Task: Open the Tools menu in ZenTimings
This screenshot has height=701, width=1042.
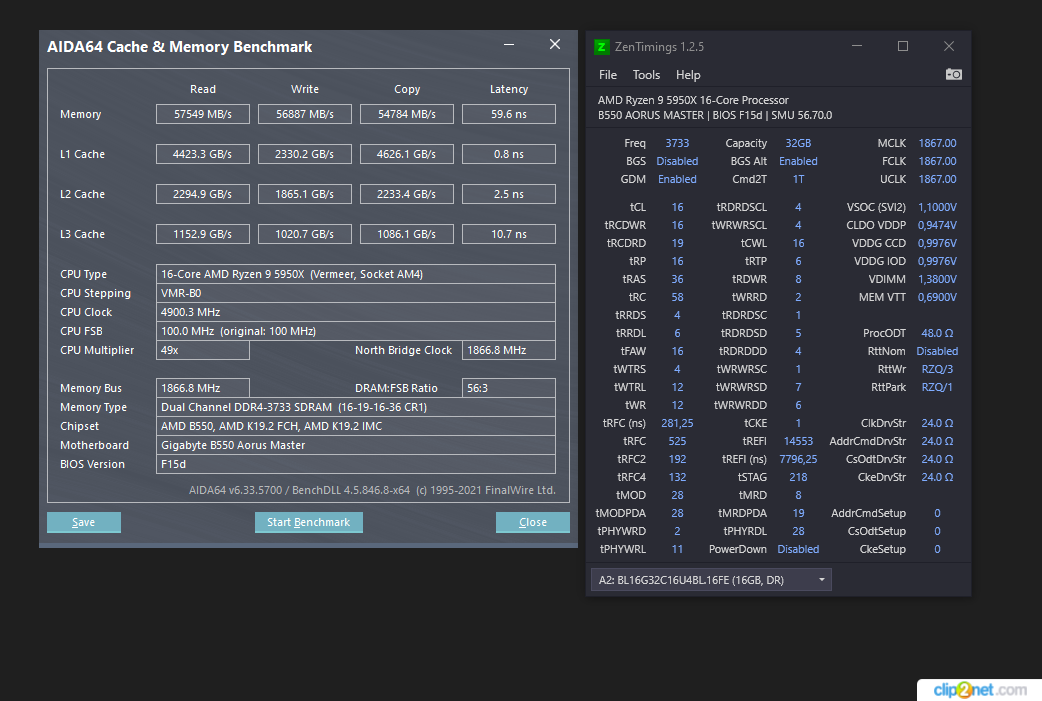Action: (x=646, y=75)
